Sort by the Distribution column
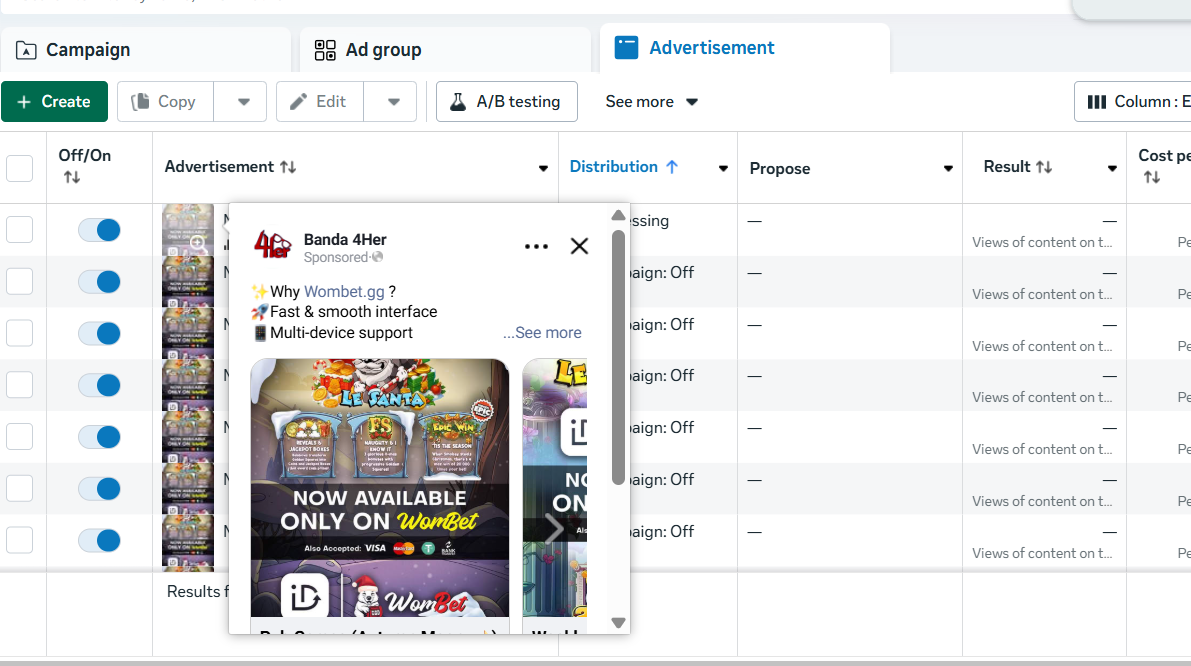 click(x=624, y=166)
